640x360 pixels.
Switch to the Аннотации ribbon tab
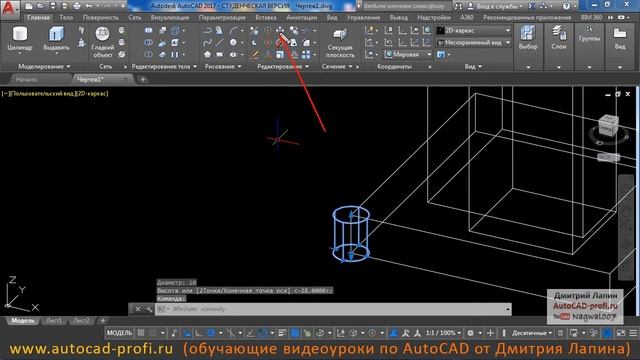(302, 18)
